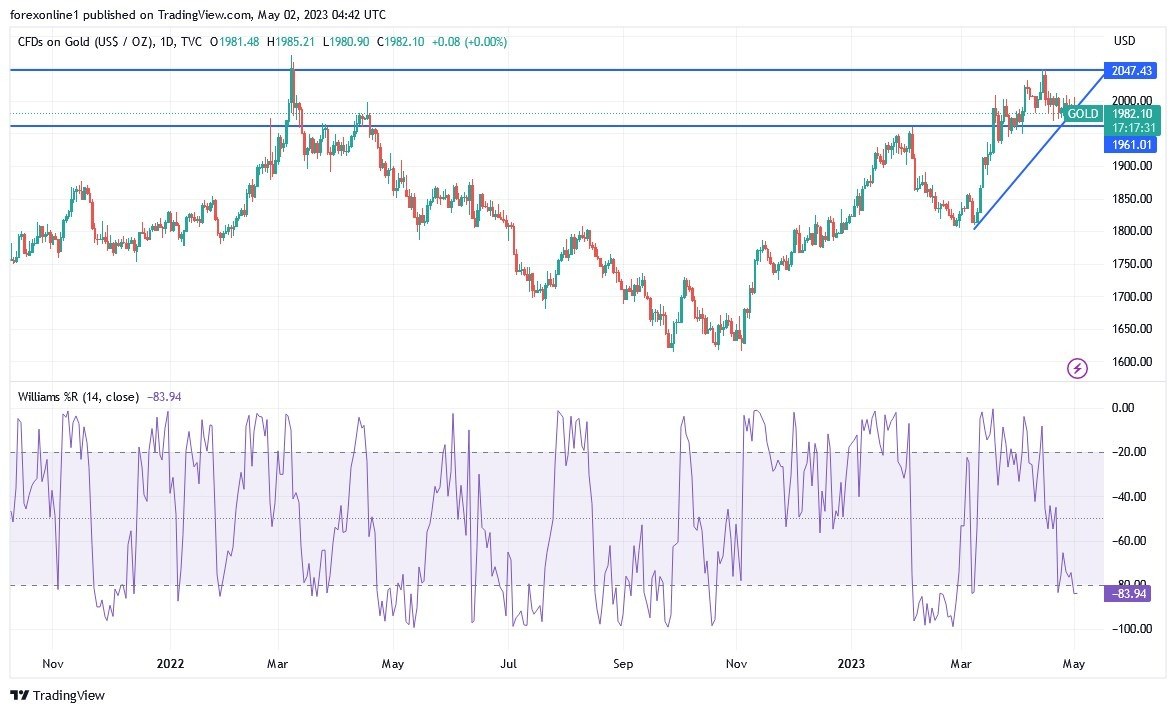Click the USD currency label above price scale
This screenshot has width=1176, height=713.
tap(1124, 41)
